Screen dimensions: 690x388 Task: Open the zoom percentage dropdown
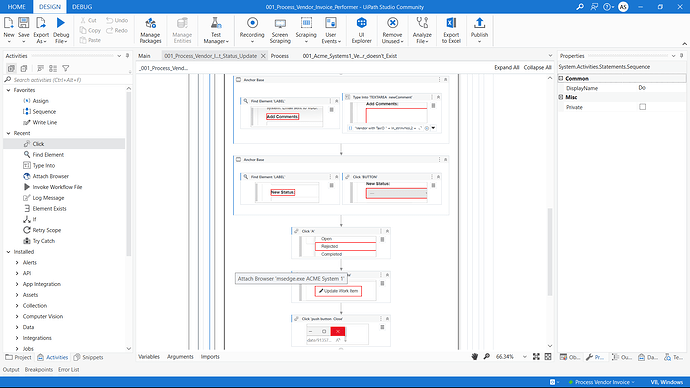pyautogui.click(x=525, y=357)
